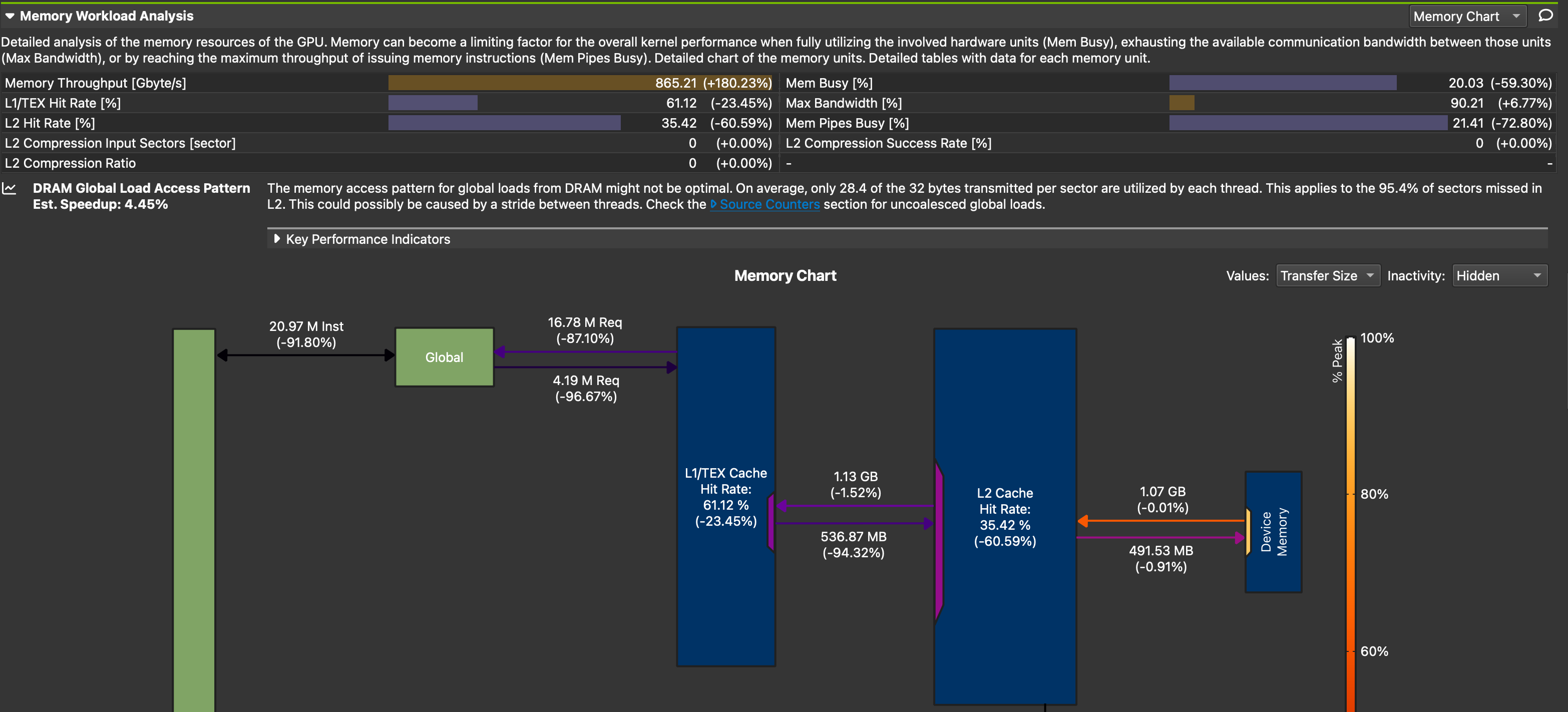Open the Values Transfer Size dropdown
1568x712 pixels.
tap(1327, 276)
